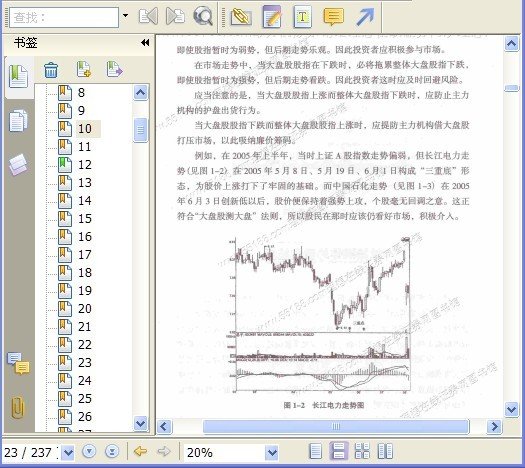525x468 pixels.
Task: Switch to continuous facing layout
Action: click(362, 451)
